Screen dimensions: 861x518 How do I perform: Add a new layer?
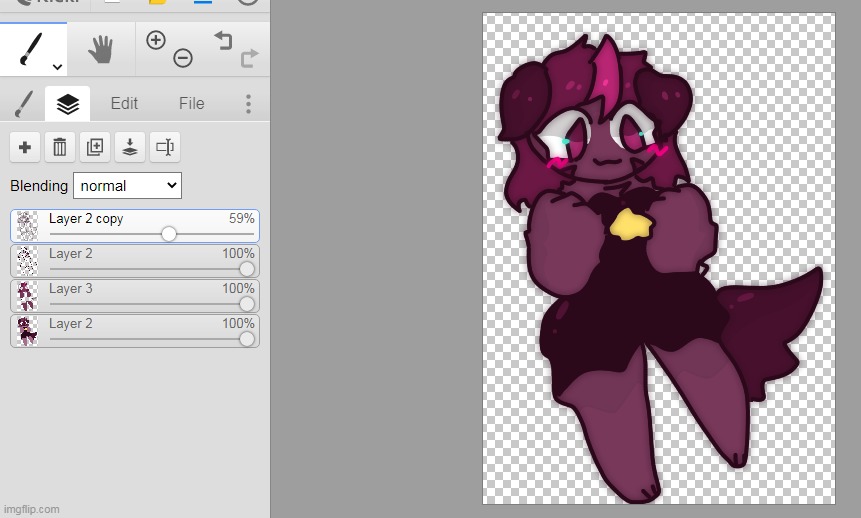pos(25,147)
